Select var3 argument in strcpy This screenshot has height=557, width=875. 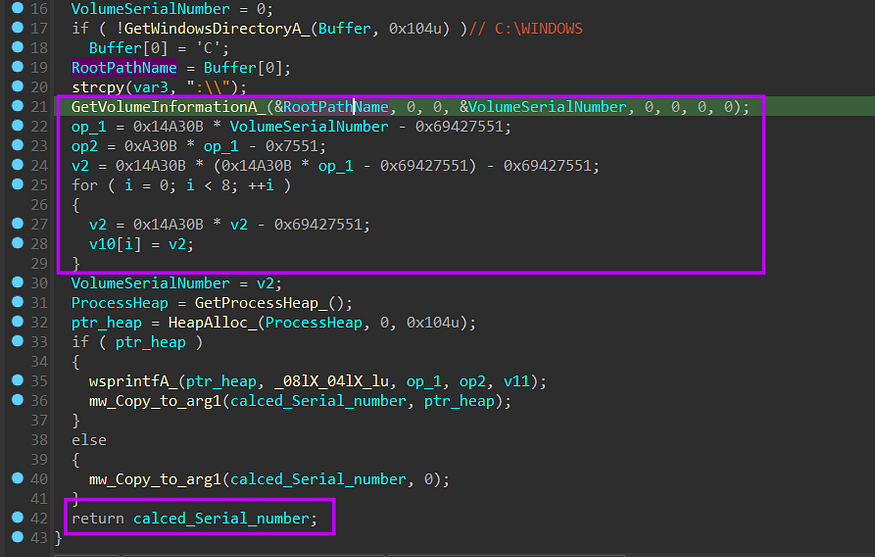coord(151,87)
